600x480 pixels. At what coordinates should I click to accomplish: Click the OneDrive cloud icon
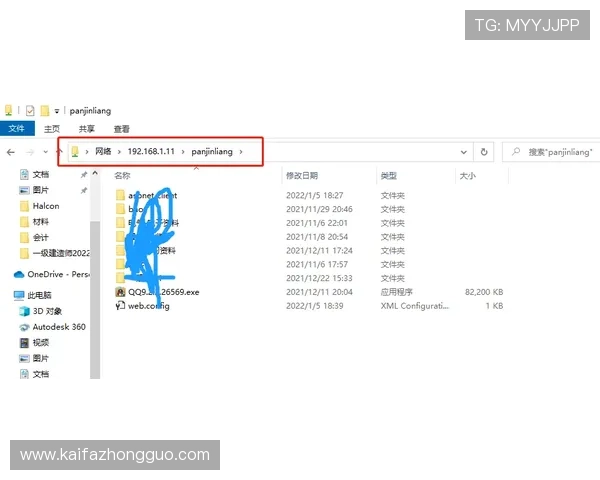tap(19, 274)
